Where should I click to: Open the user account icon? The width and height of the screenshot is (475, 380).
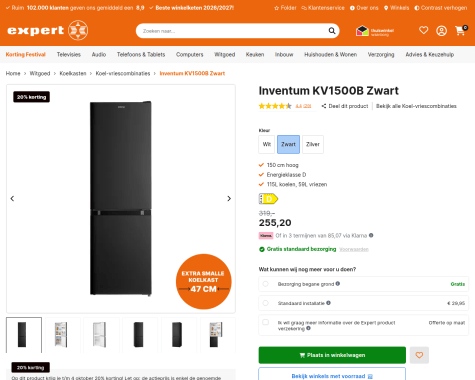tap(441, 31)
